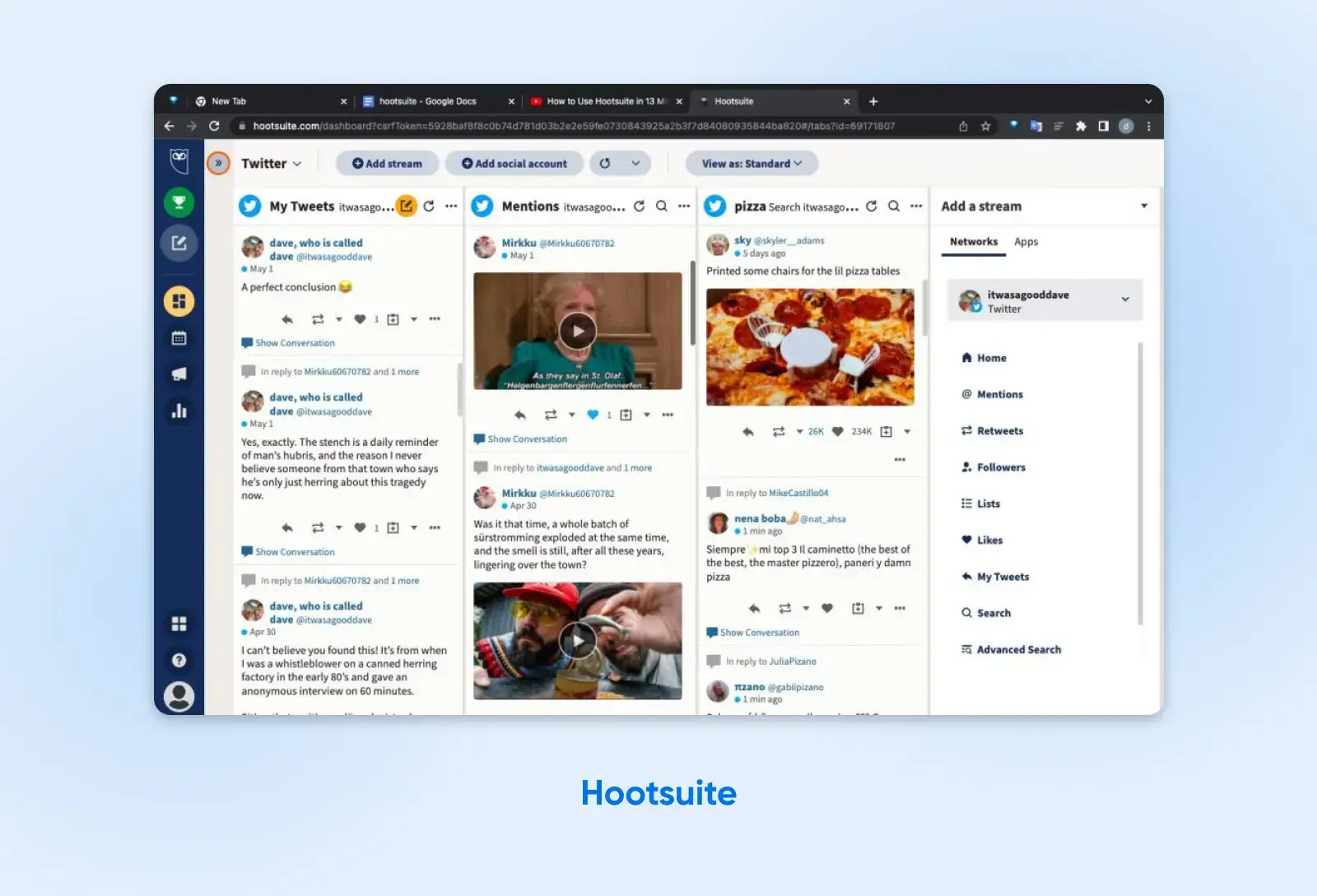Open the compose post icon in sidebar

(x=179, y=244)
